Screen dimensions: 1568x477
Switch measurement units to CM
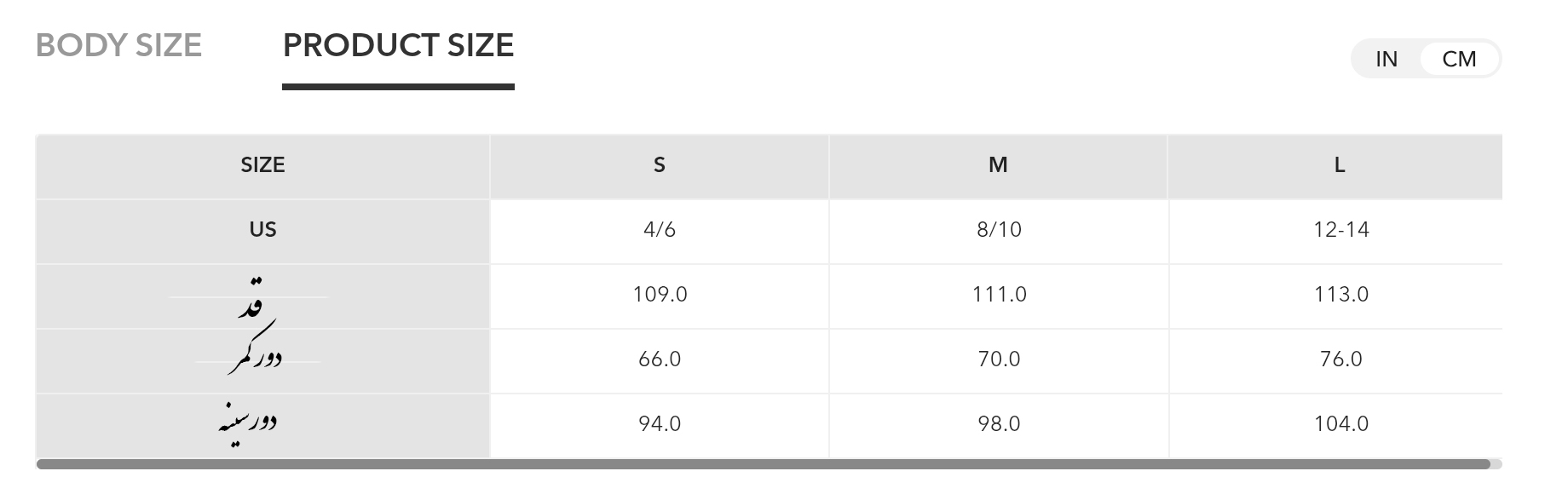1459,59
